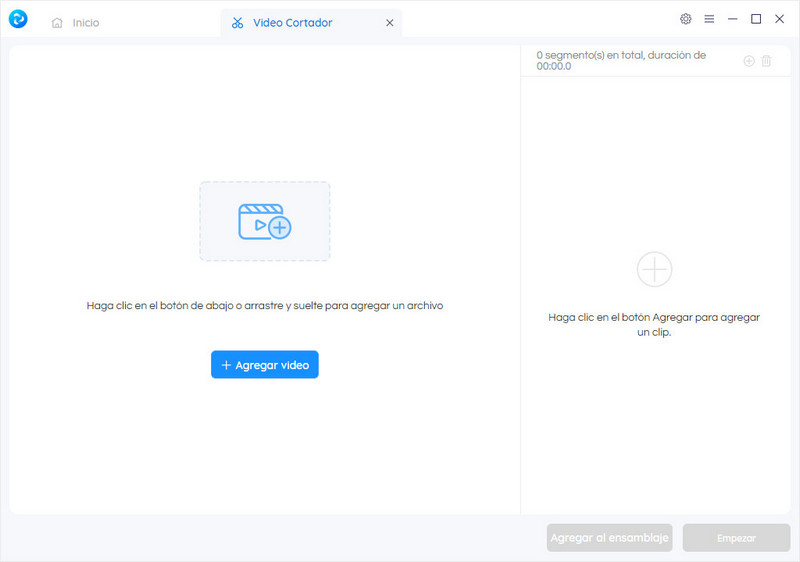This screenshot has width=800, height=562.
Task: Click large circular plus to add clip
Action: coord(654,269)
